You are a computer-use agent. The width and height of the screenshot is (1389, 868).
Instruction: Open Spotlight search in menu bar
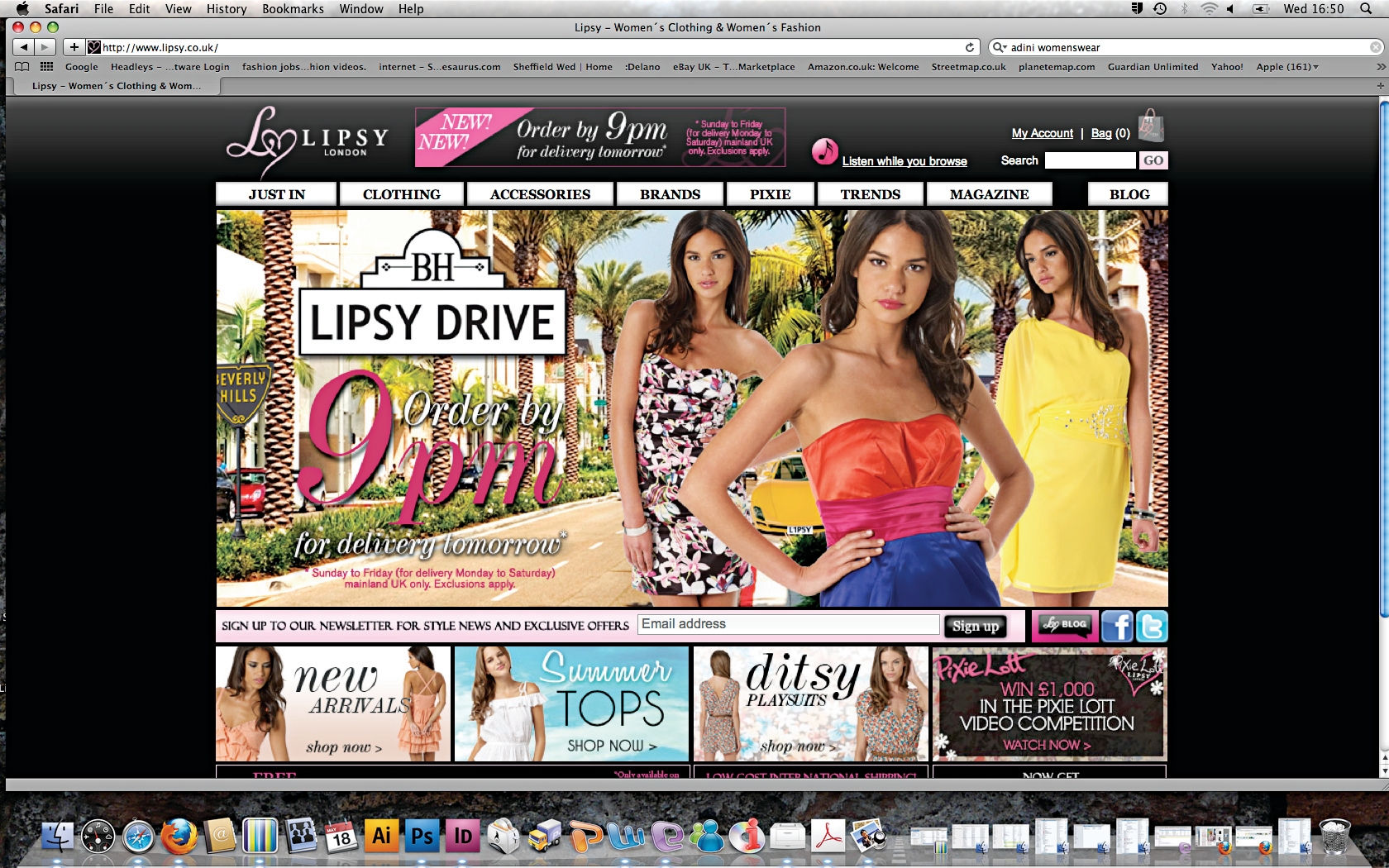click(1367, 8)
